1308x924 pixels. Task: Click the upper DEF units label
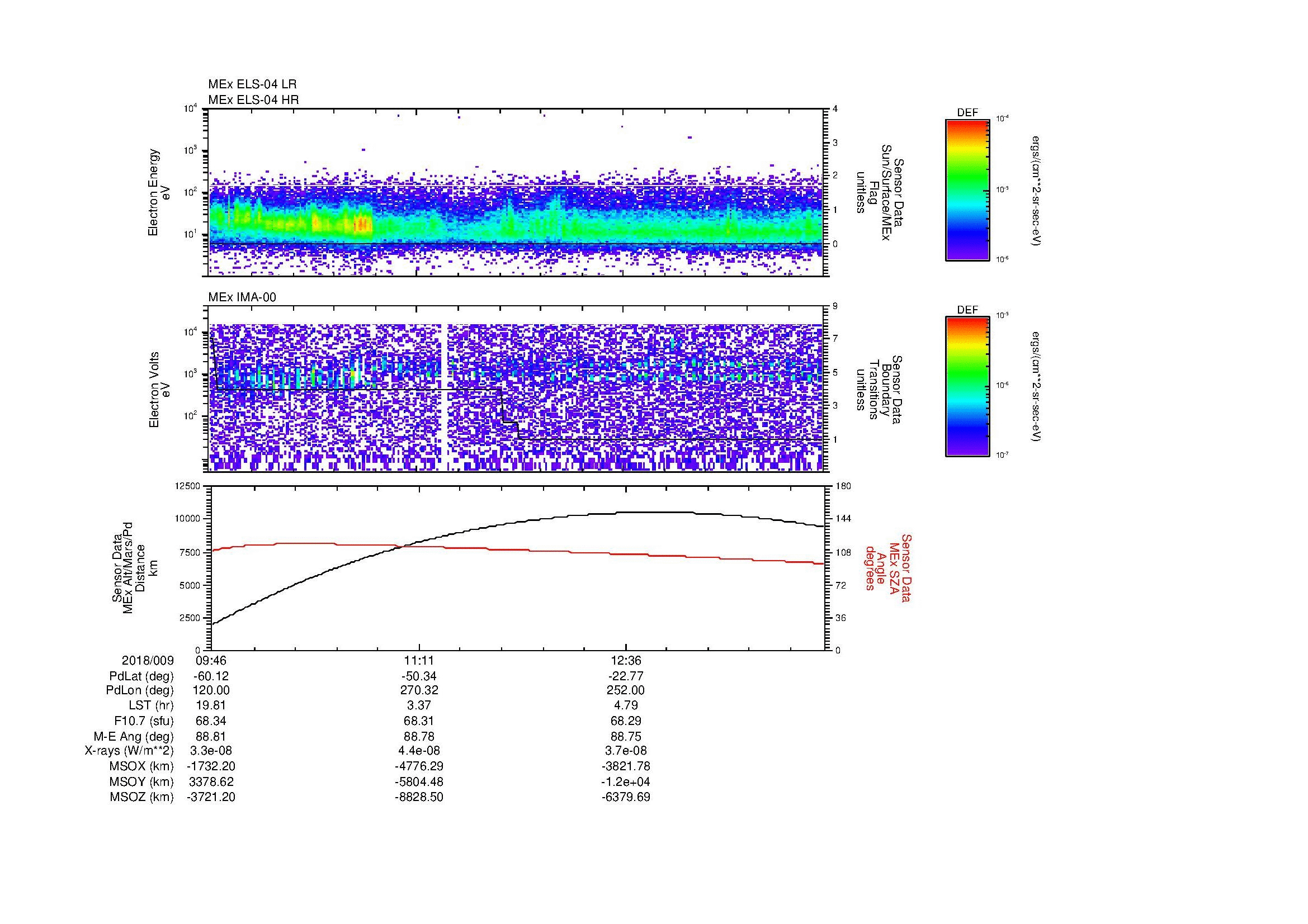(1036, 190)
